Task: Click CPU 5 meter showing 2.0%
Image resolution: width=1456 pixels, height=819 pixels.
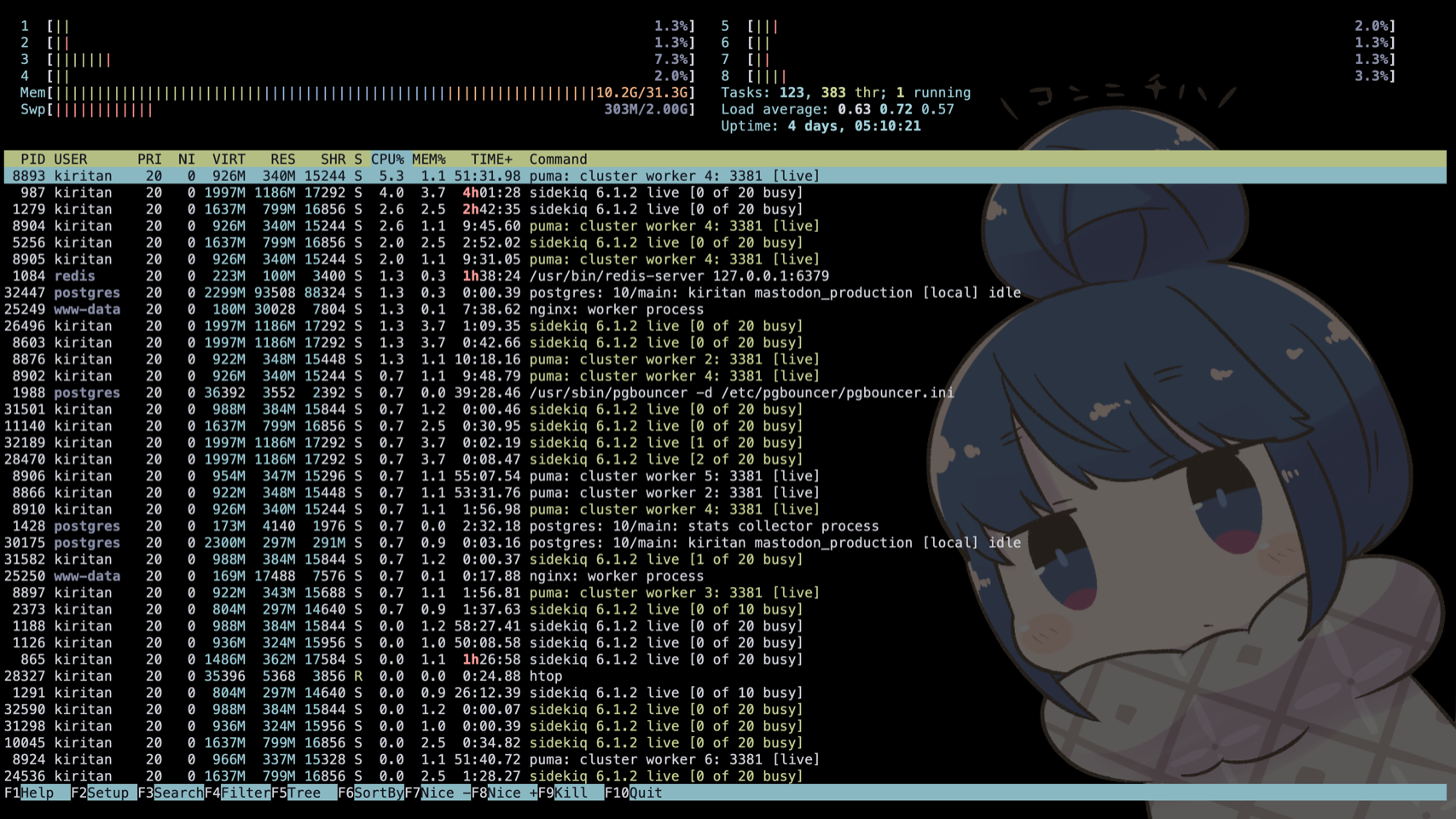Action: [1058, 26]
